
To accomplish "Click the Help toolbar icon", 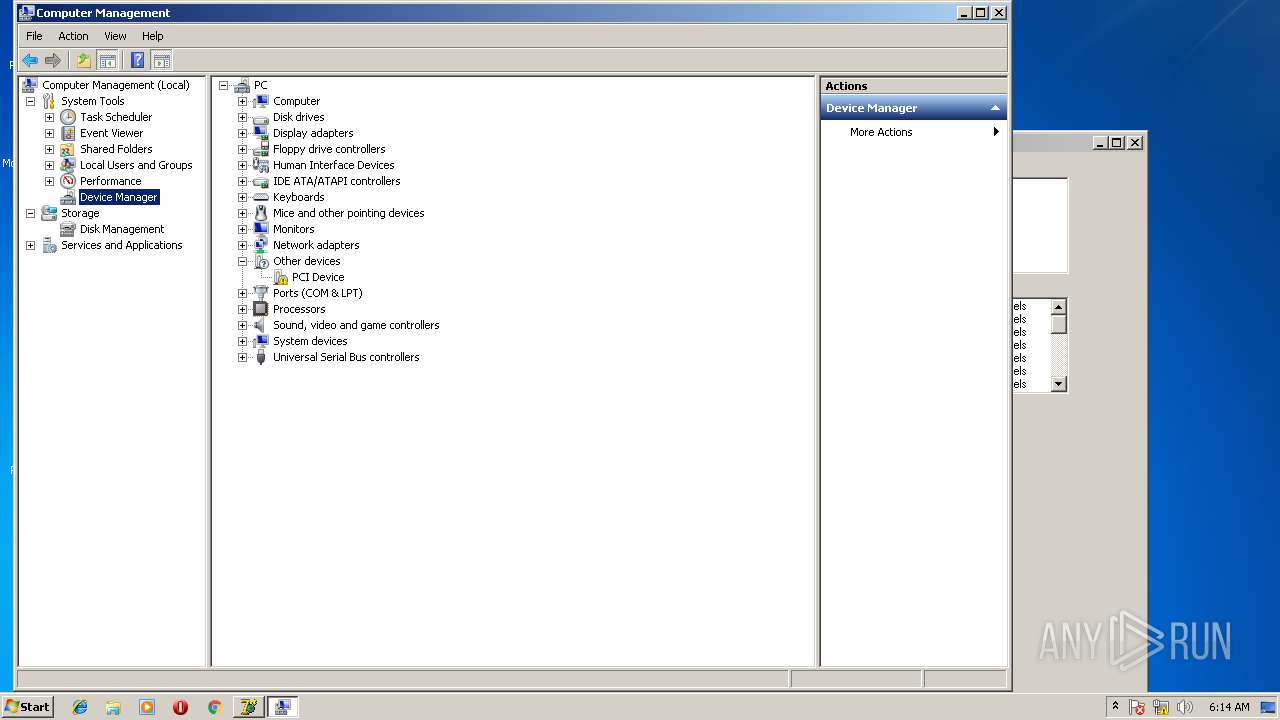I will pyautogui.click(x=138, y=60).
